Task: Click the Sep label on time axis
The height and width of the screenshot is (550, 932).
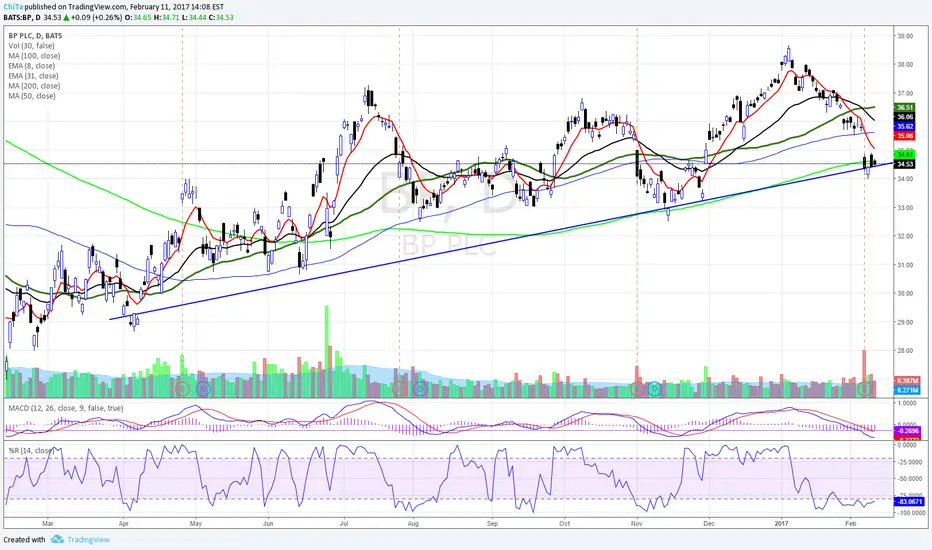Action: coord(492,524)
